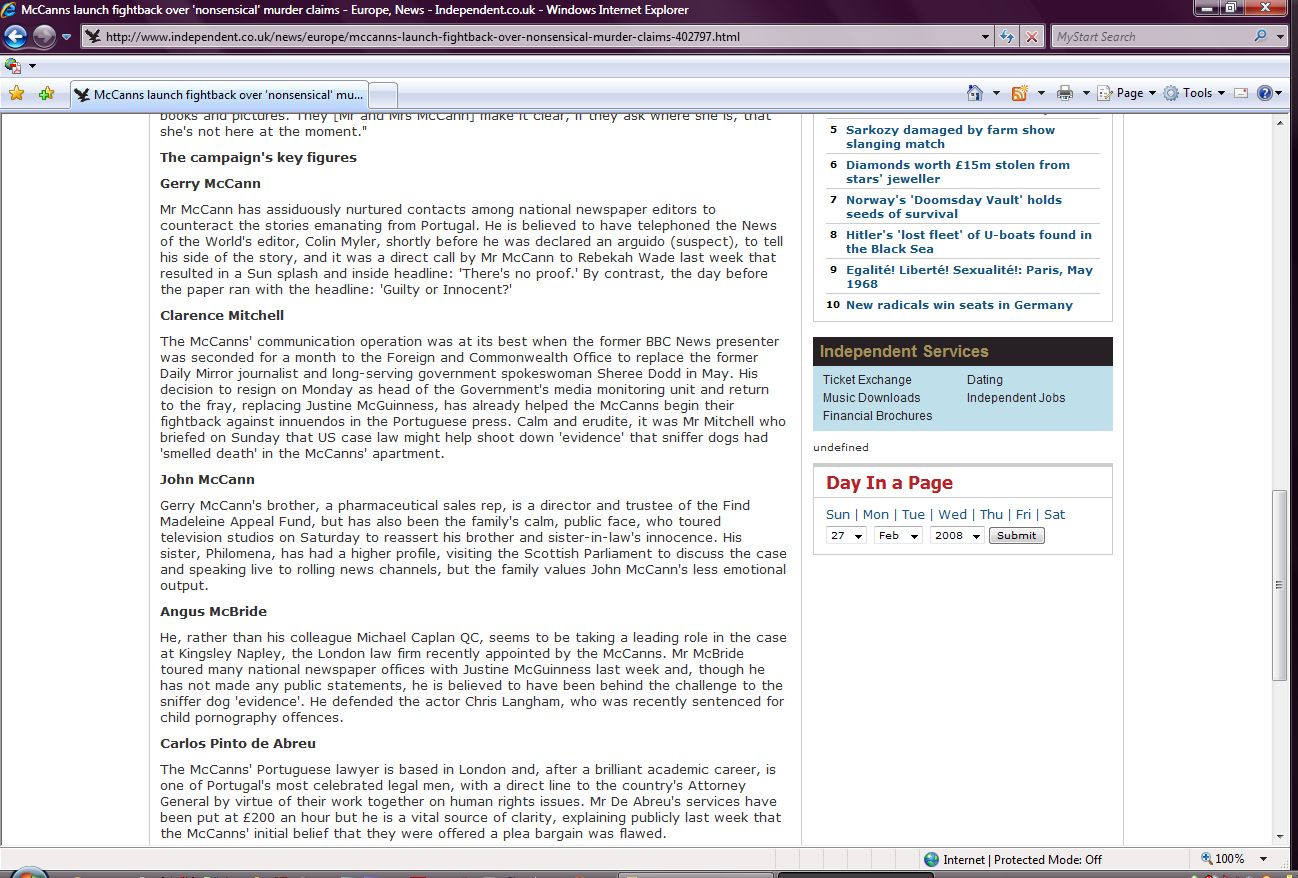Expand the year dropdown showing 2008

click(956, 536)
